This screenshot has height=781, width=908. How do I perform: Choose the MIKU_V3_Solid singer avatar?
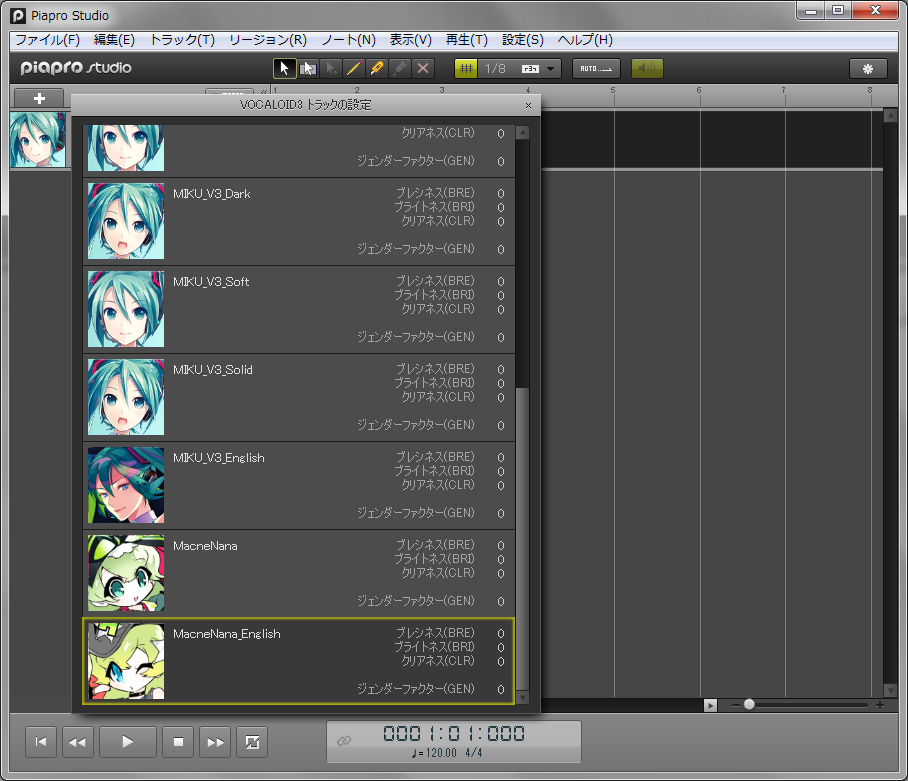[x=126, y=397]
